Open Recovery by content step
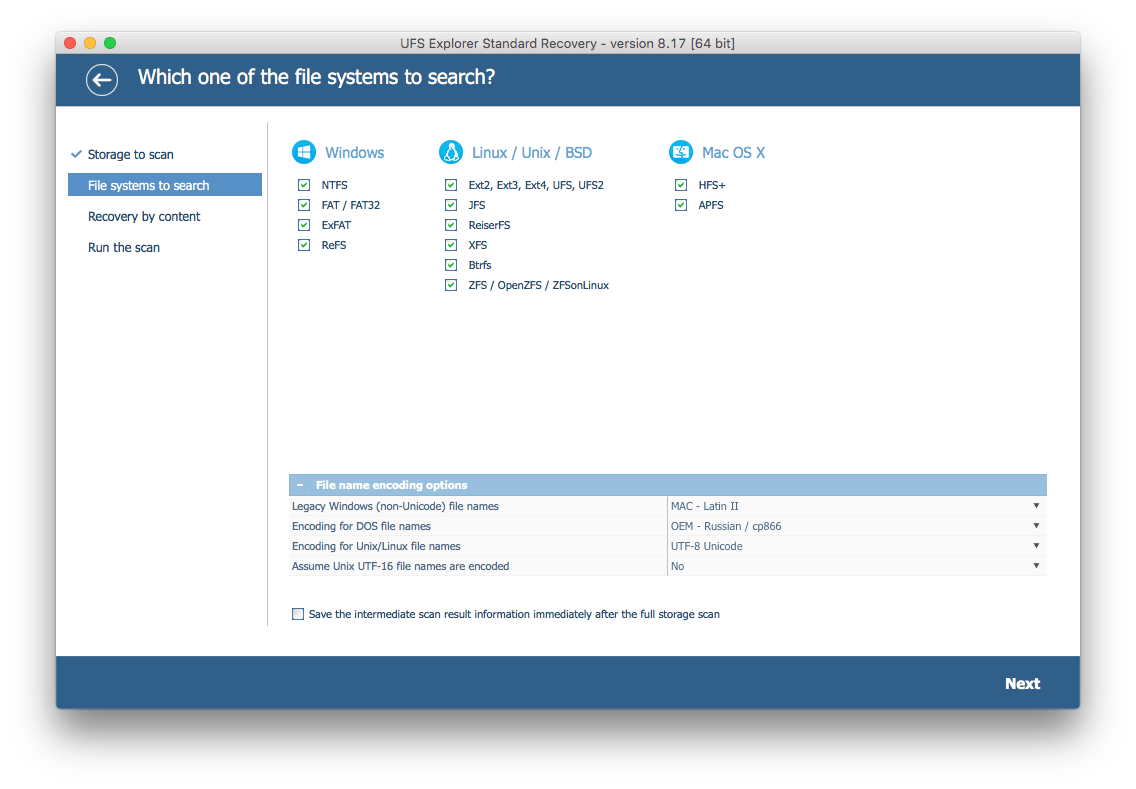 tap(143, 216)
